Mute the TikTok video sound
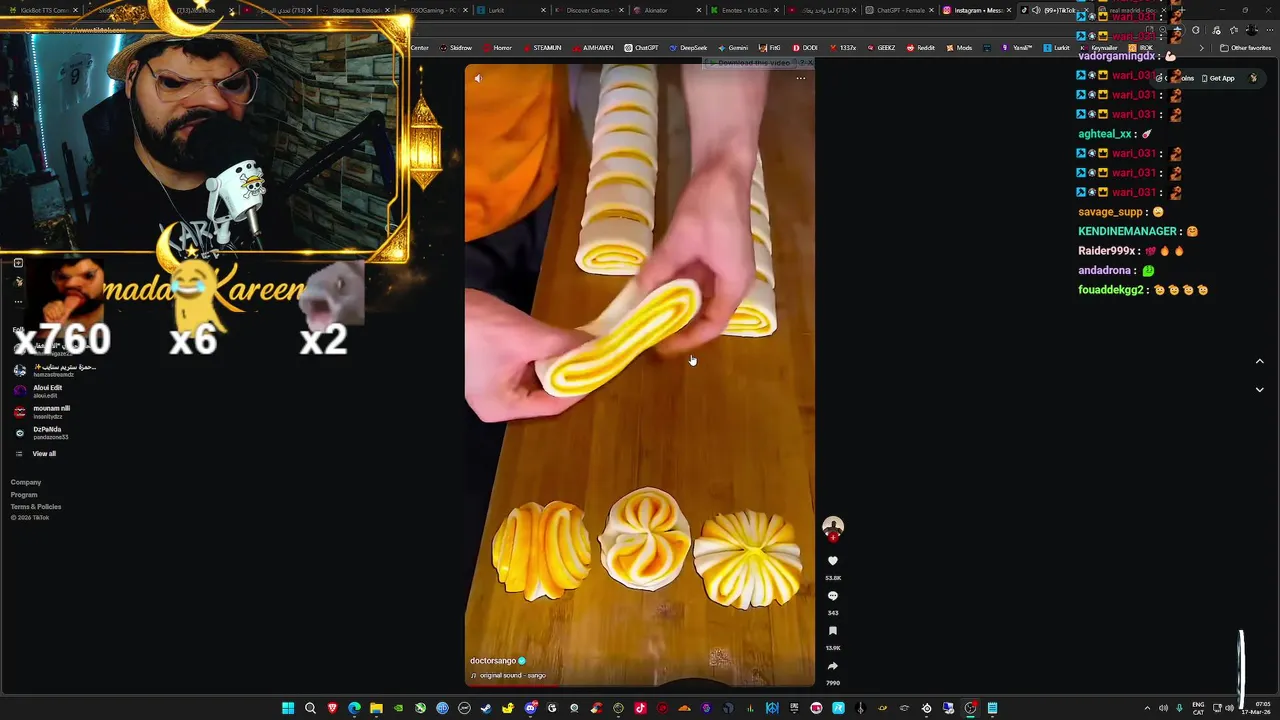 point(477,78)
